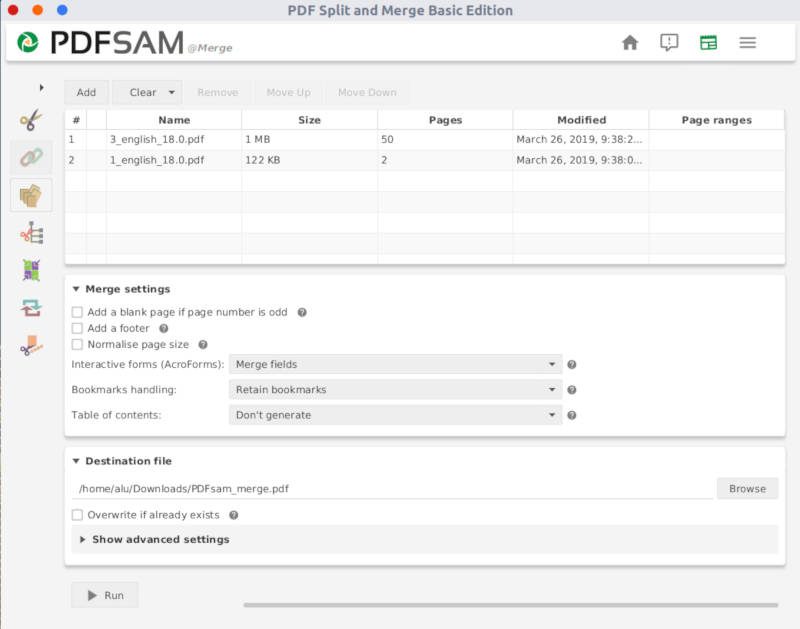This screenshot has width=800, height=629.
Task: Click Browse for destination file
Action: pos(747,489)
